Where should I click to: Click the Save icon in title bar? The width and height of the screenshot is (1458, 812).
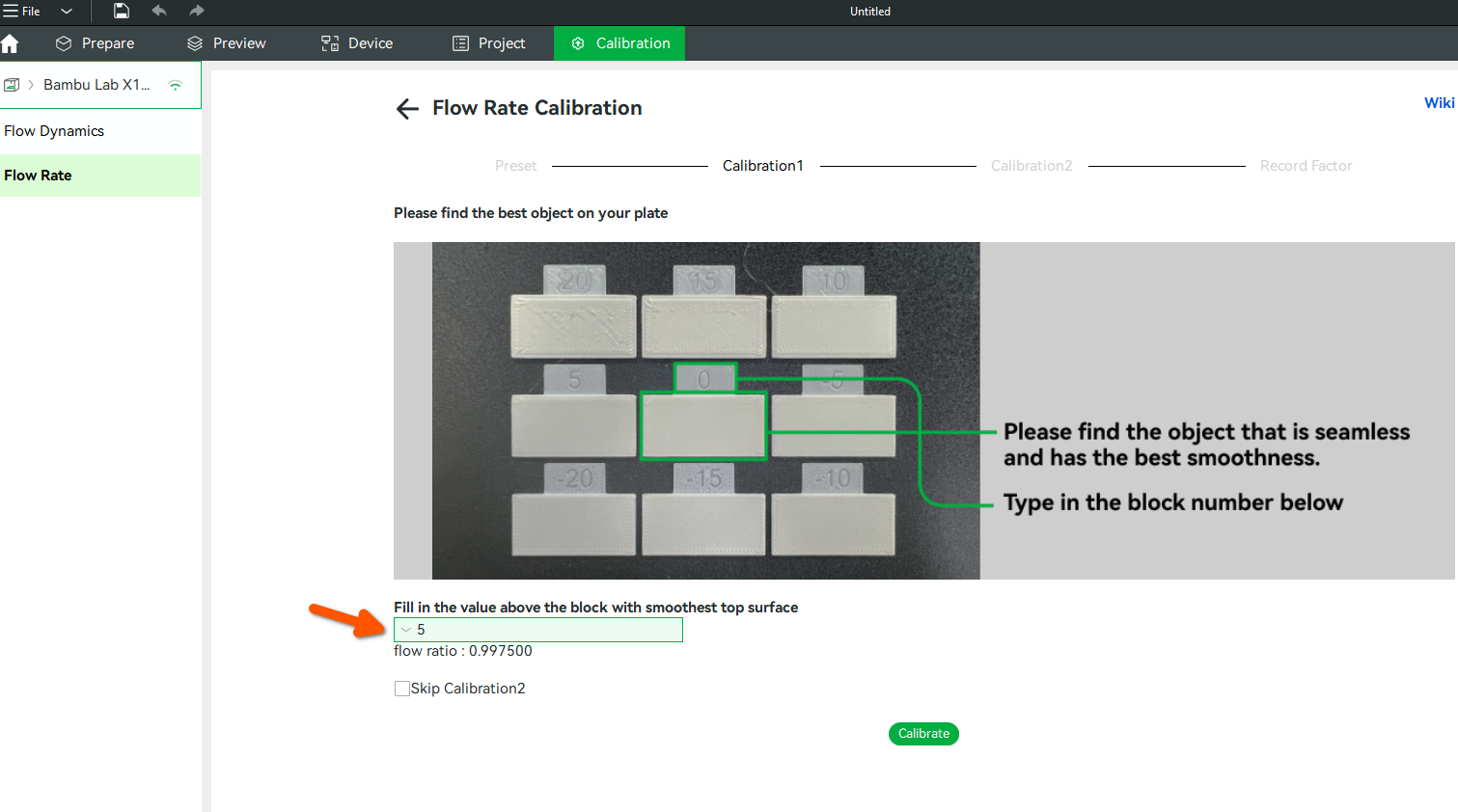[121, 12]
